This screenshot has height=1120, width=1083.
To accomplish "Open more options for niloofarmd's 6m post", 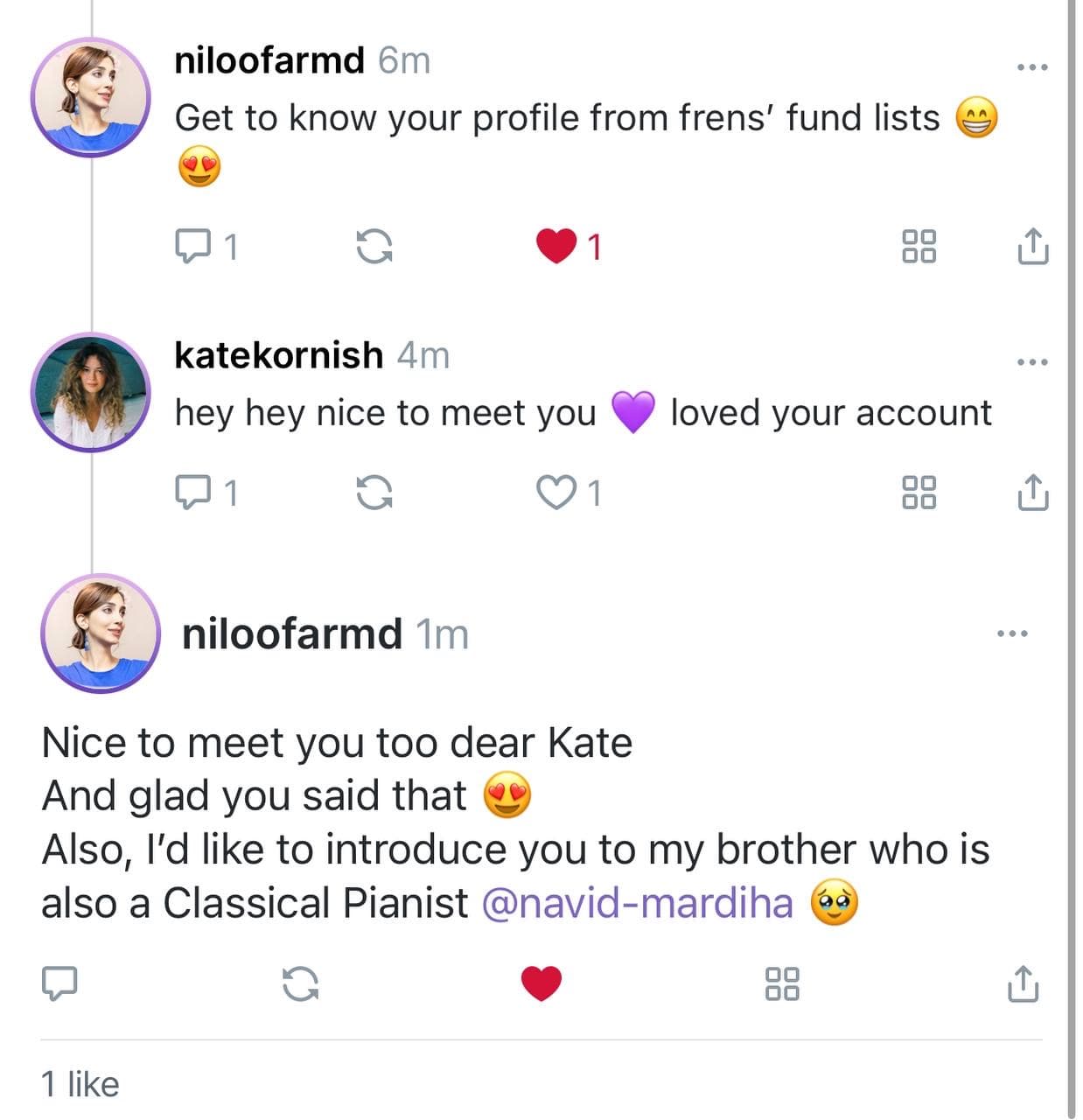I will pyautogui.click(x=1032, y=67).
